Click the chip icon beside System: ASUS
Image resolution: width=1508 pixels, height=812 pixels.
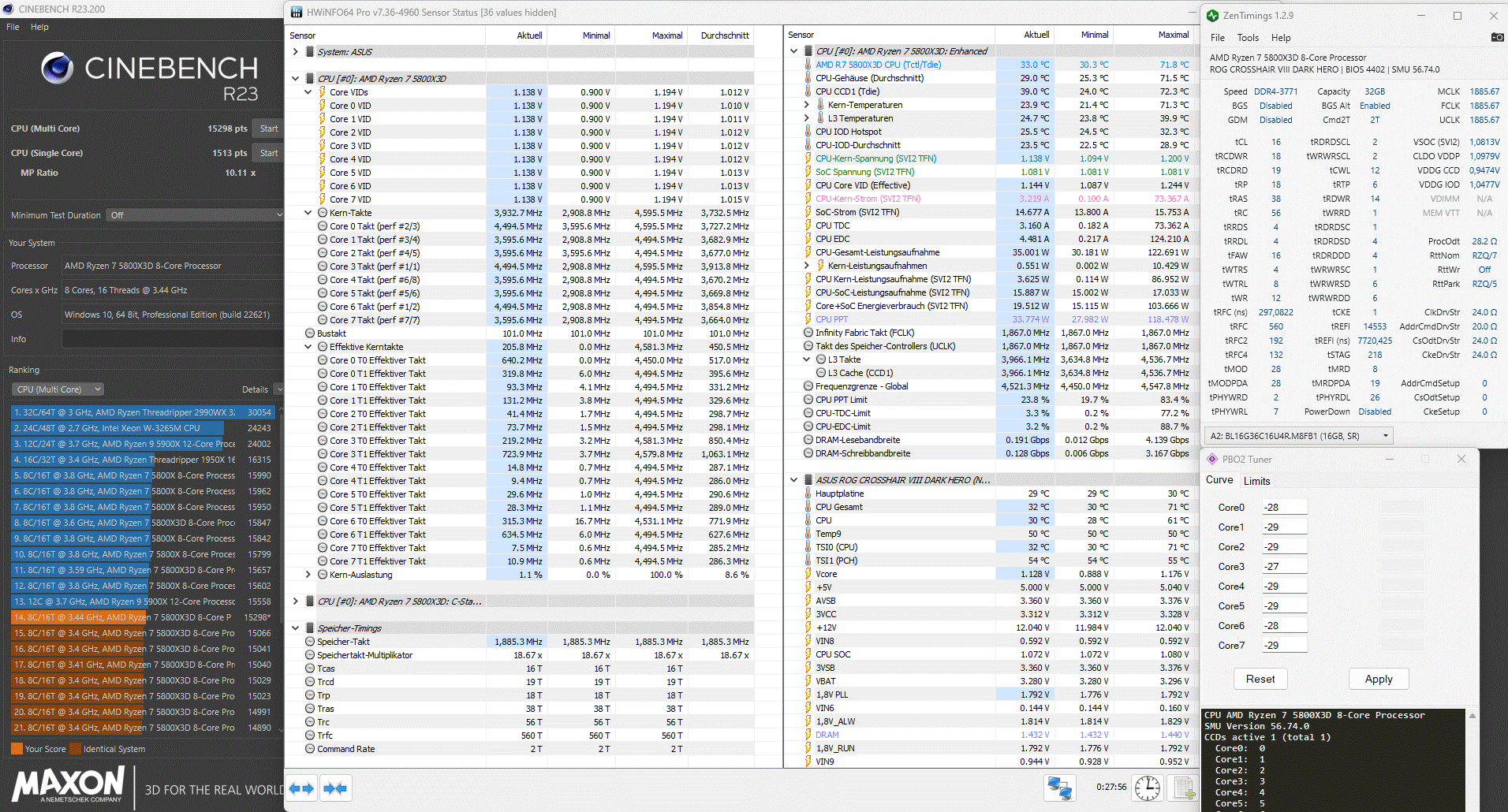pos(310,52)
